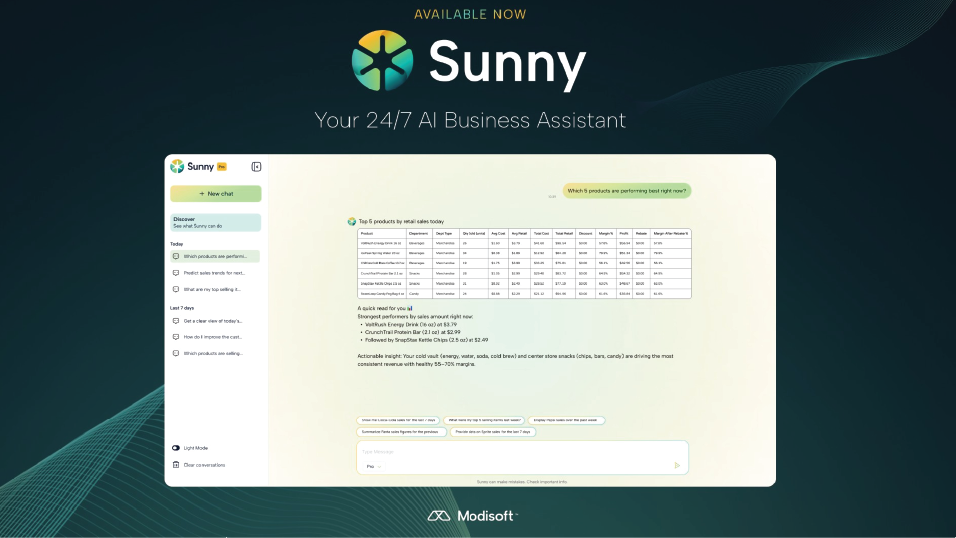Click the large Sunny logo in the banner
Viewport: 956px width, 538px height.
383,60
